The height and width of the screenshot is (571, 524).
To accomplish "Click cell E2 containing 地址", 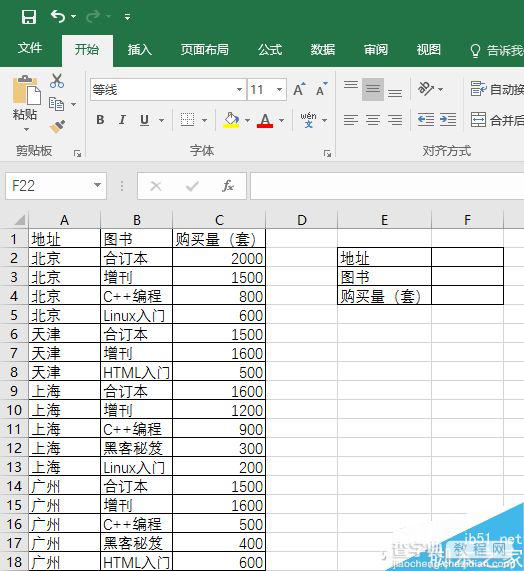I will (x=385, y=258).
